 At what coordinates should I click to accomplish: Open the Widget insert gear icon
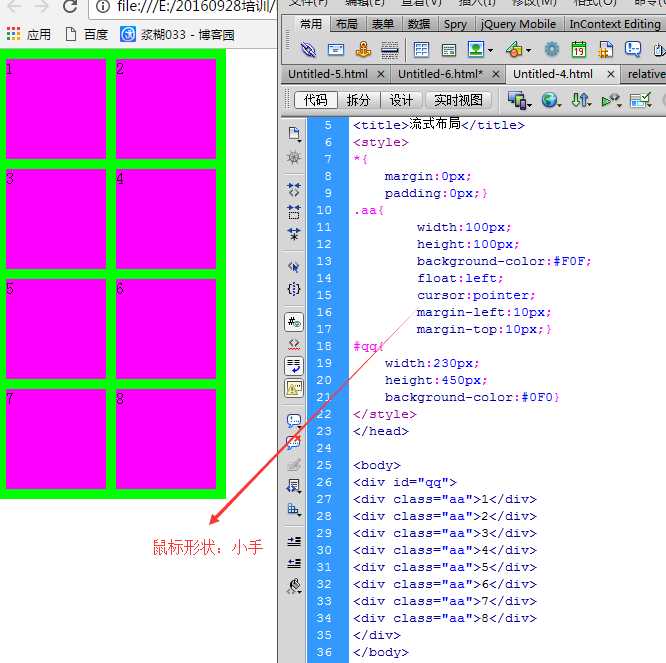[x=552, y=50]
